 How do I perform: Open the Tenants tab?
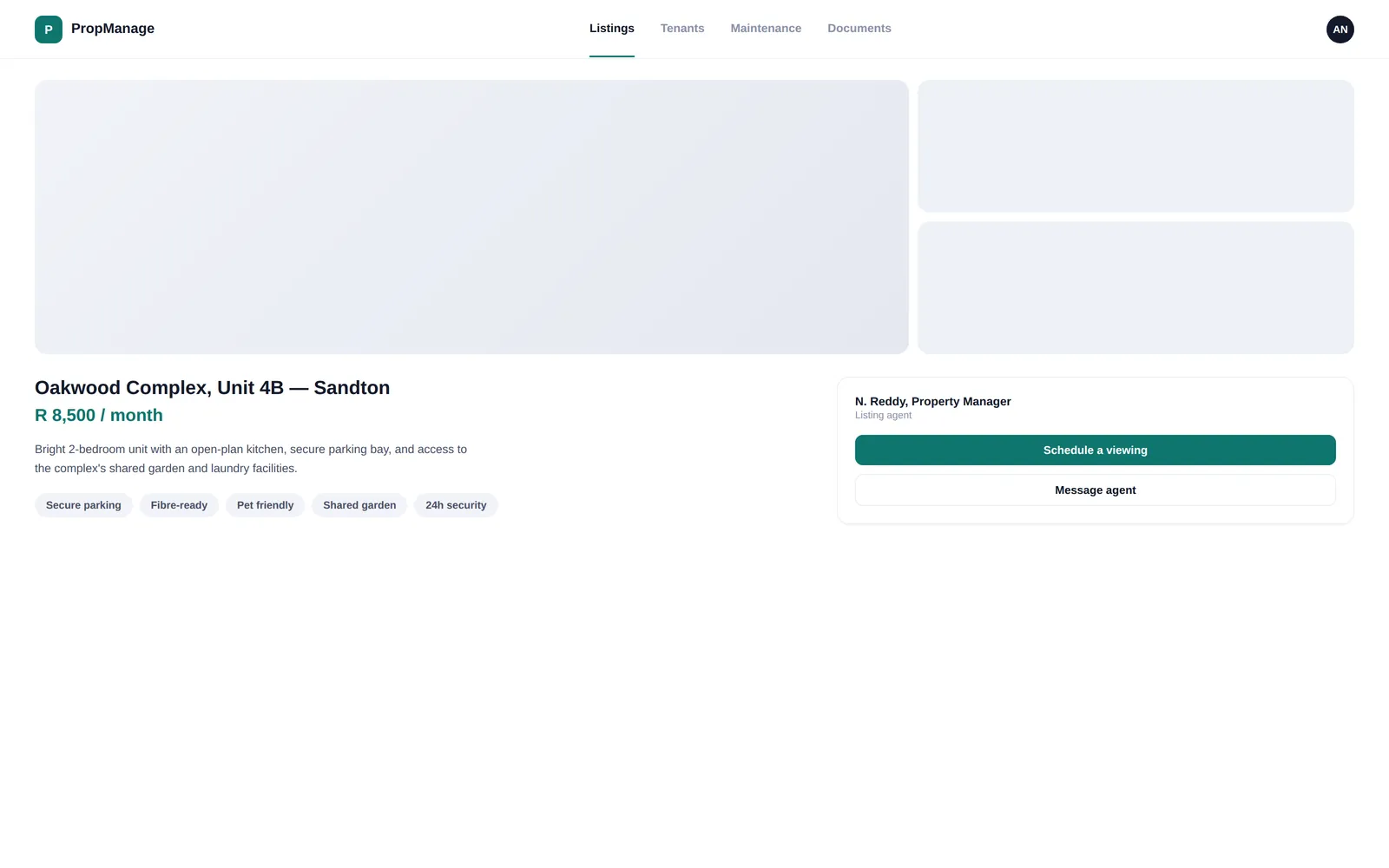click(682, 29)
